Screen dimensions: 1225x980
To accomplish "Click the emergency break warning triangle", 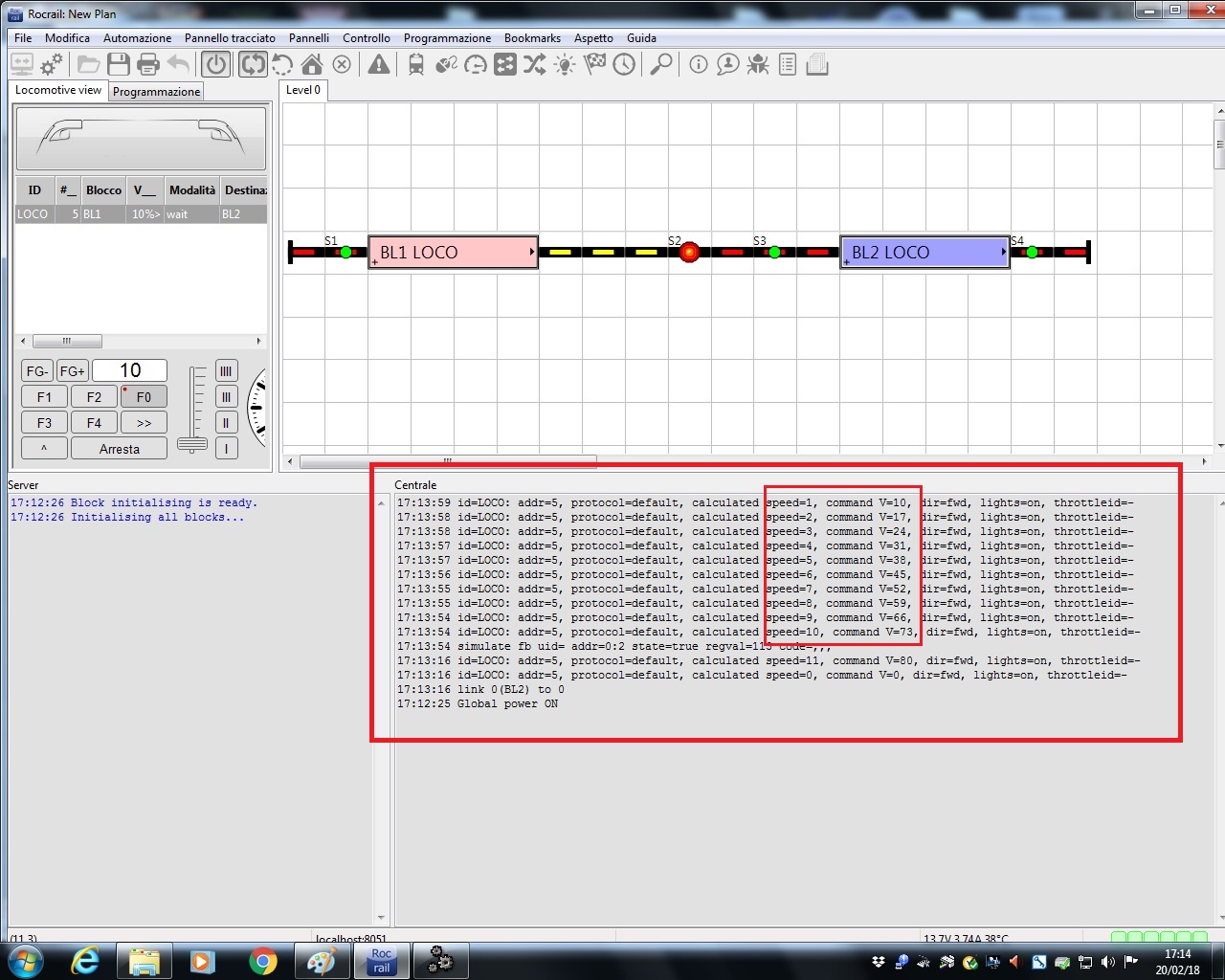I will pos(379,65).
